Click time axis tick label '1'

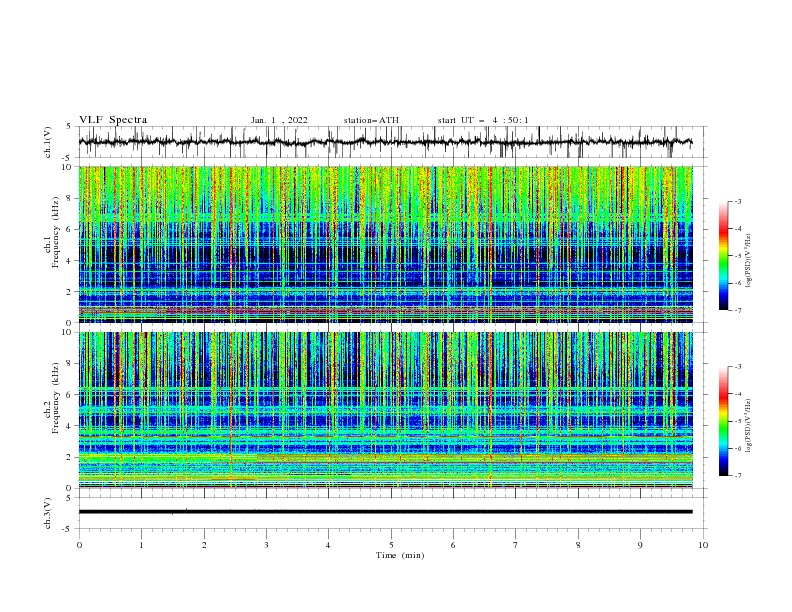coord(141,545)
